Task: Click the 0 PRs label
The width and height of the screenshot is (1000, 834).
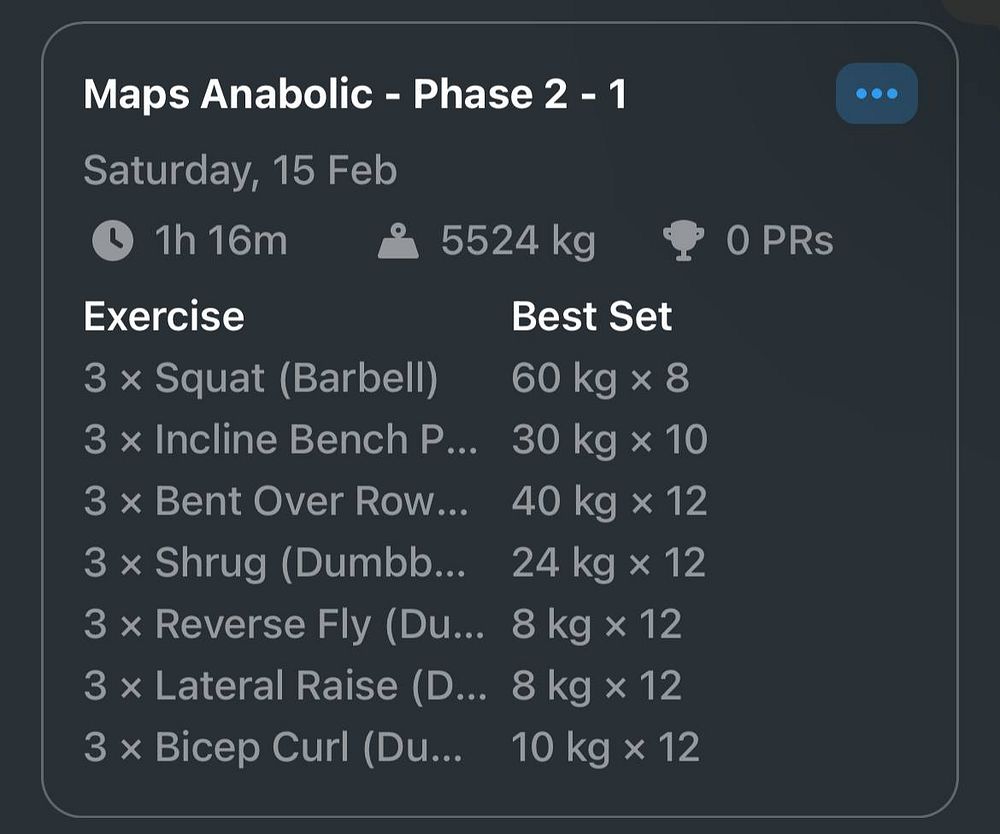Action: click(x=780, y=241)
